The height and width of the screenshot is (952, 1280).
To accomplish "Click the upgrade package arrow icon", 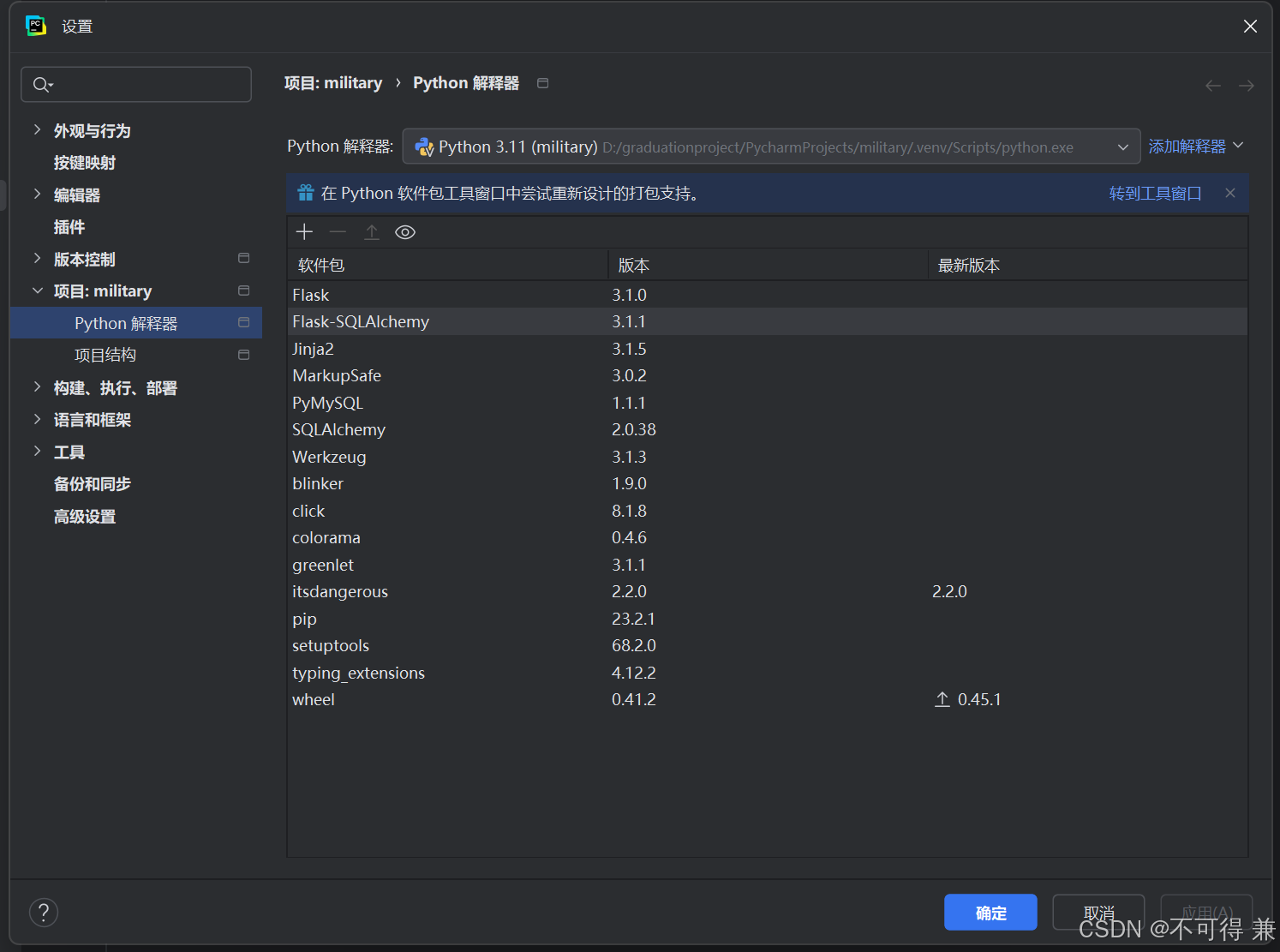I will 372,232.
